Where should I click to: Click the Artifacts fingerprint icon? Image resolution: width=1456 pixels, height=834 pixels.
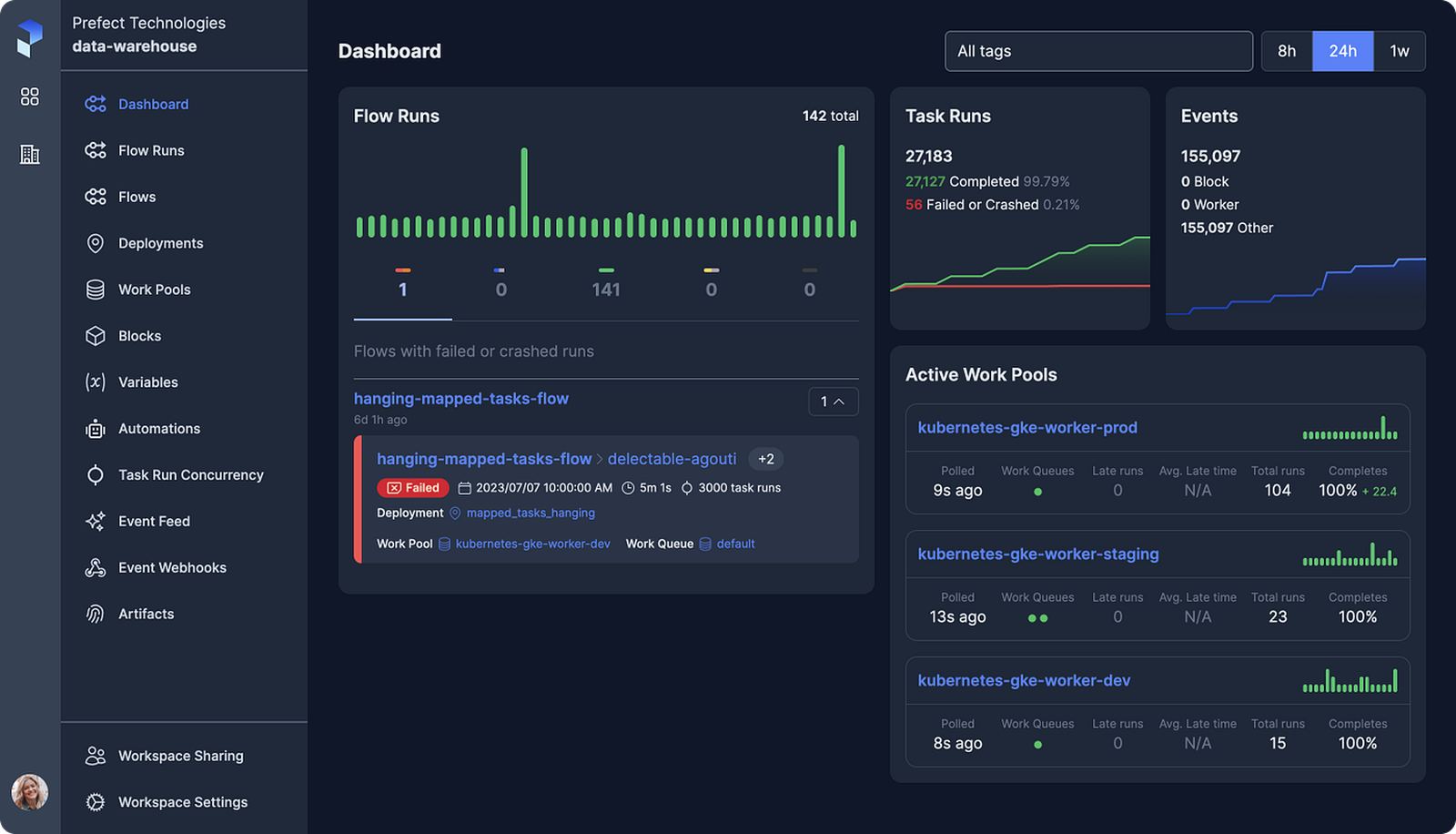96,615
